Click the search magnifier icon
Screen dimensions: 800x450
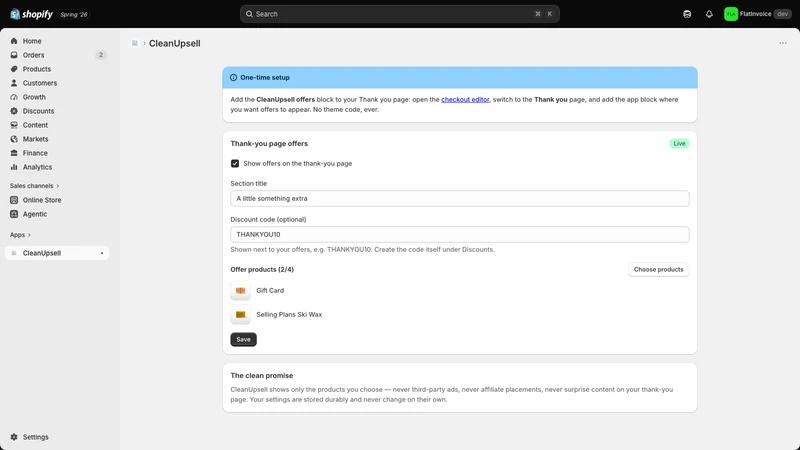click(249, 14)
